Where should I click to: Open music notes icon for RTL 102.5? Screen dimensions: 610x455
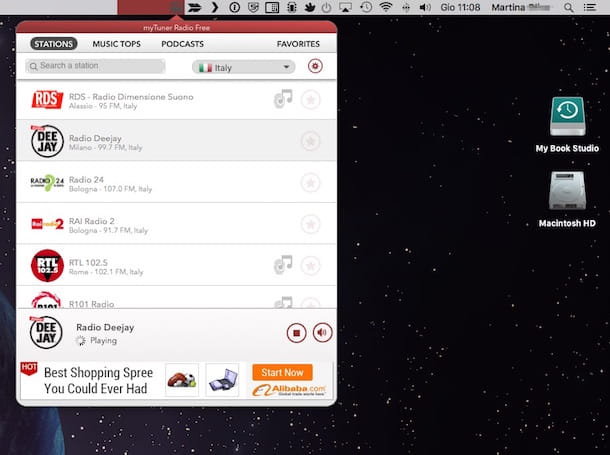click(283, 265)
